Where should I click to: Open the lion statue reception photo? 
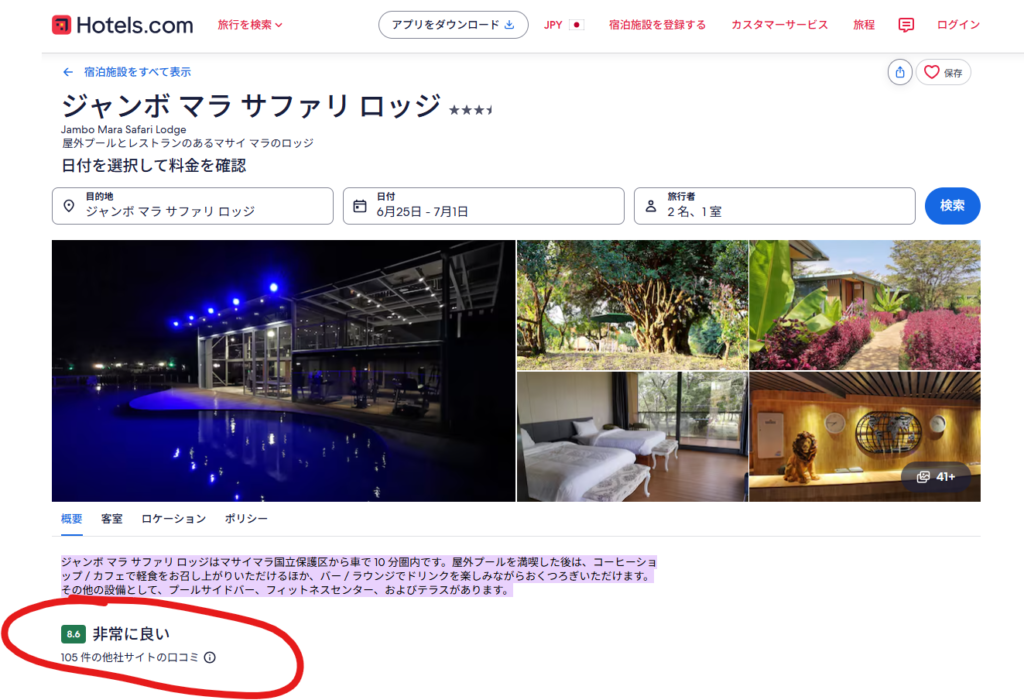tap(865, 437)
